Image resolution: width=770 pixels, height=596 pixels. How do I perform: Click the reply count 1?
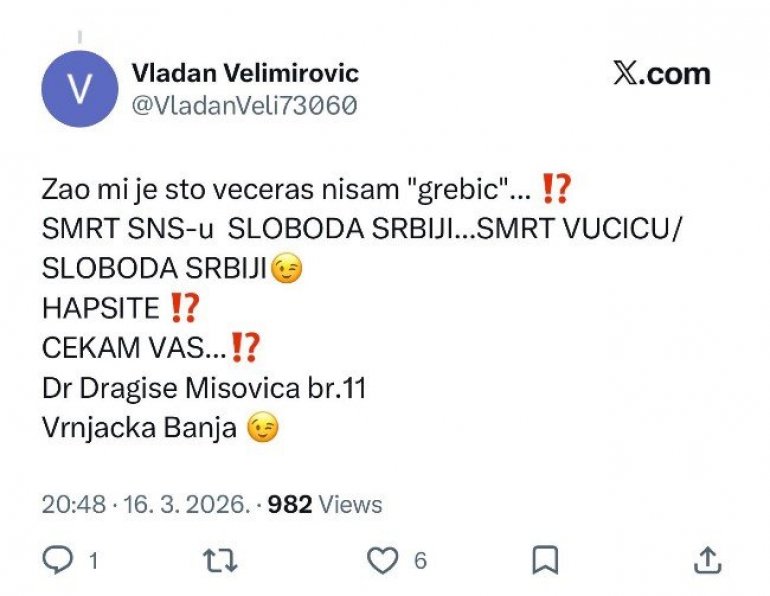coord(93,561)
